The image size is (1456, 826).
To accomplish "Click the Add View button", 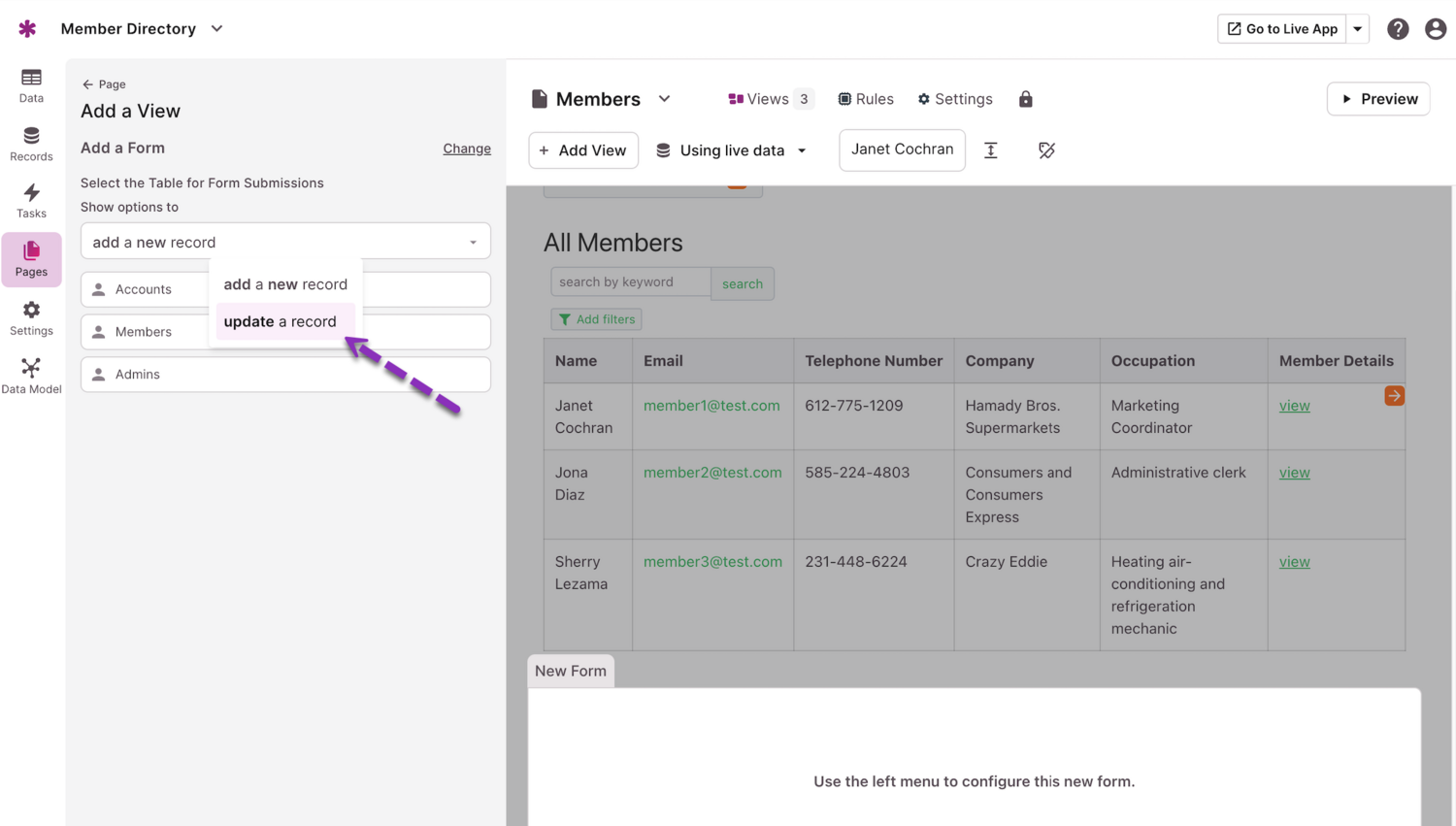I will [583, 150].
